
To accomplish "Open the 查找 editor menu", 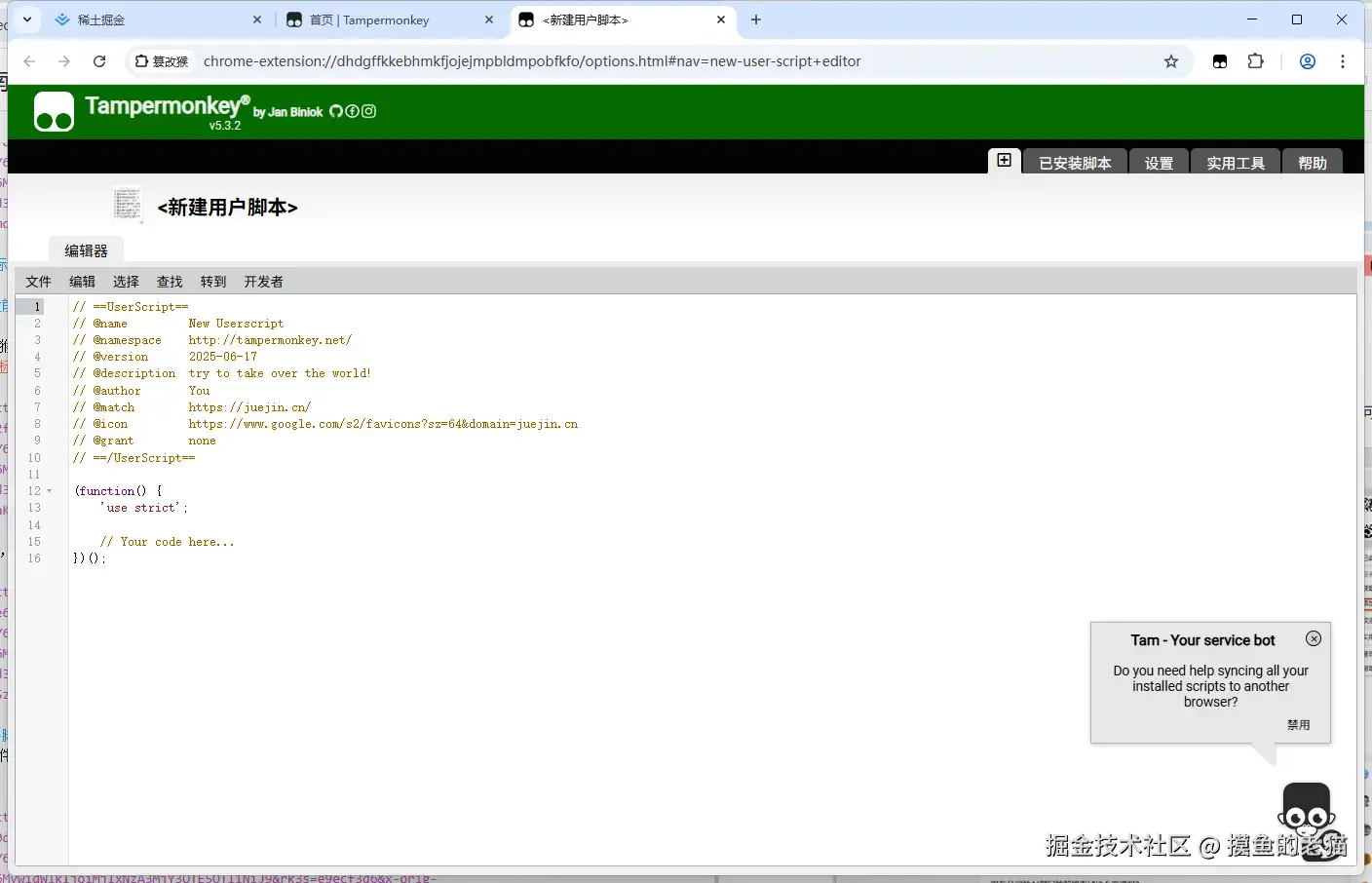I will coord(170,282).
